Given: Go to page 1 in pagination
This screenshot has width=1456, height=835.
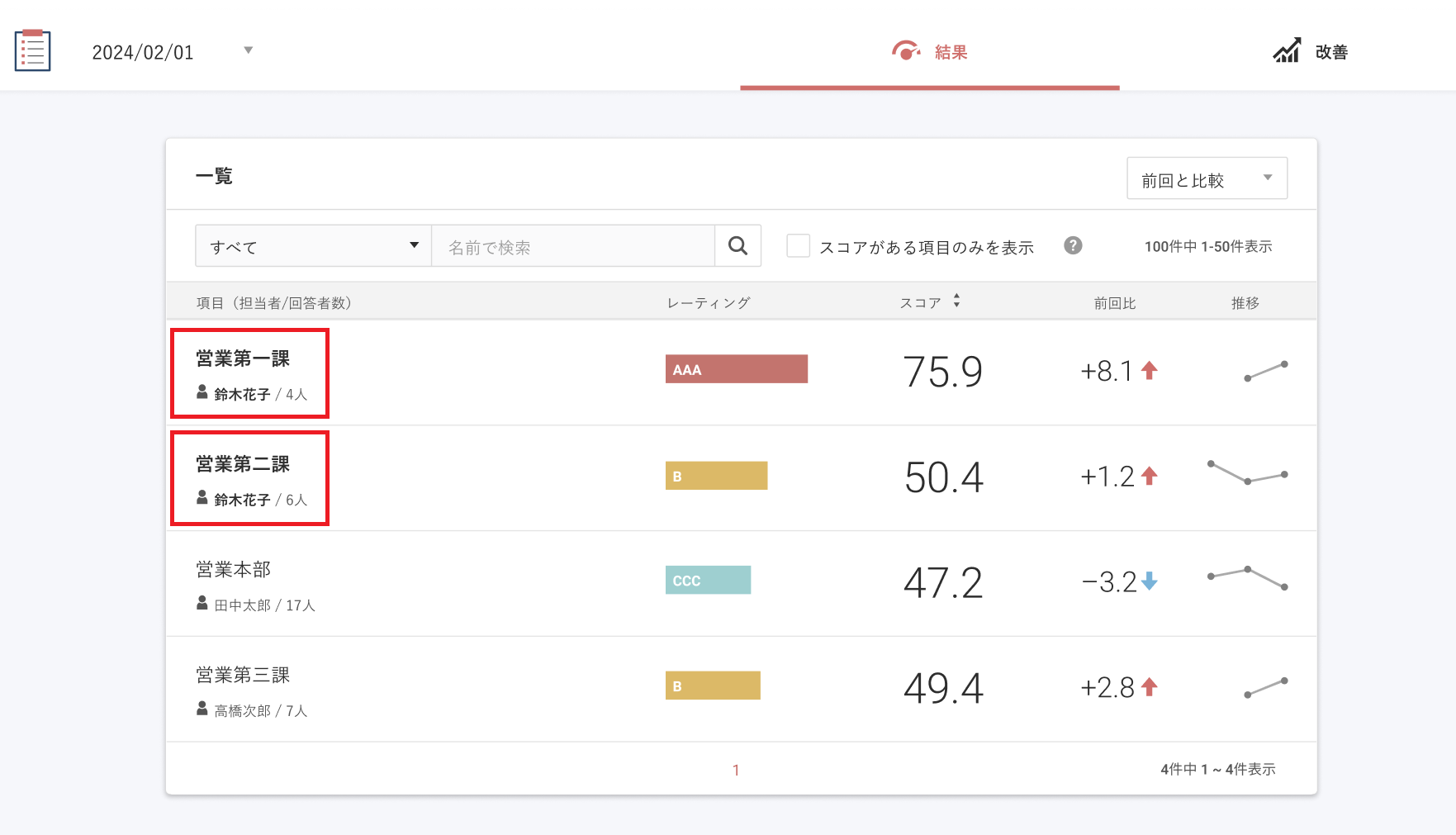Looking at the screenshot, I should [736, 770].
